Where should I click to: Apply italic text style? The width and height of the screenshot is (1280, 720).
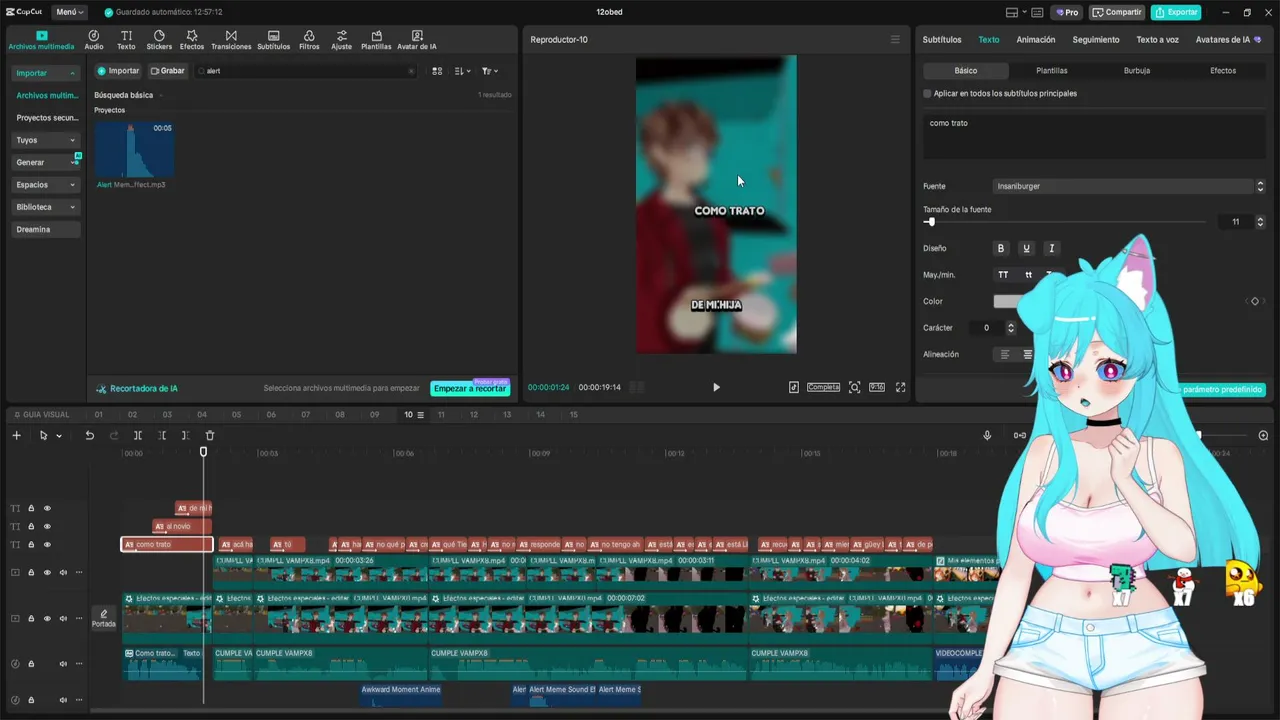tap(1051, 248)
